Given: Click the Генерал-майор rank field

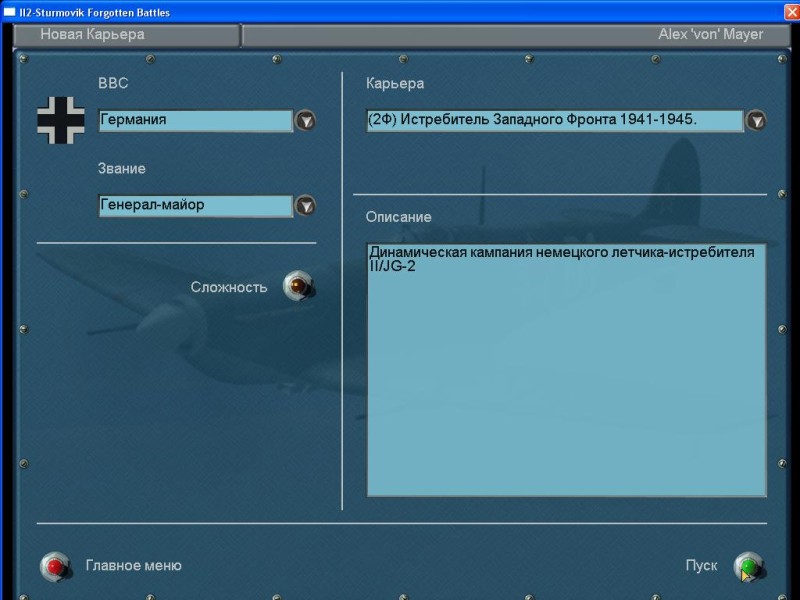Looking at the screenshot, I should click(x=196, y=206).
